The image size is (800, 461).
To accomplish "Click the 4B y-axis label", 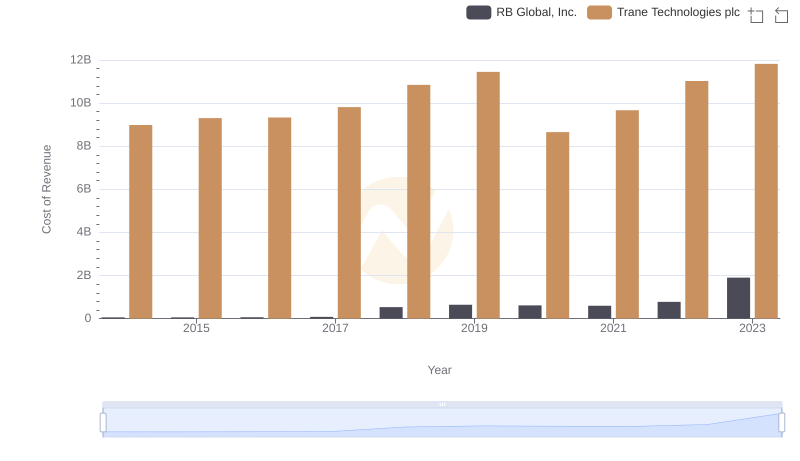I will [x=84, y=232].
